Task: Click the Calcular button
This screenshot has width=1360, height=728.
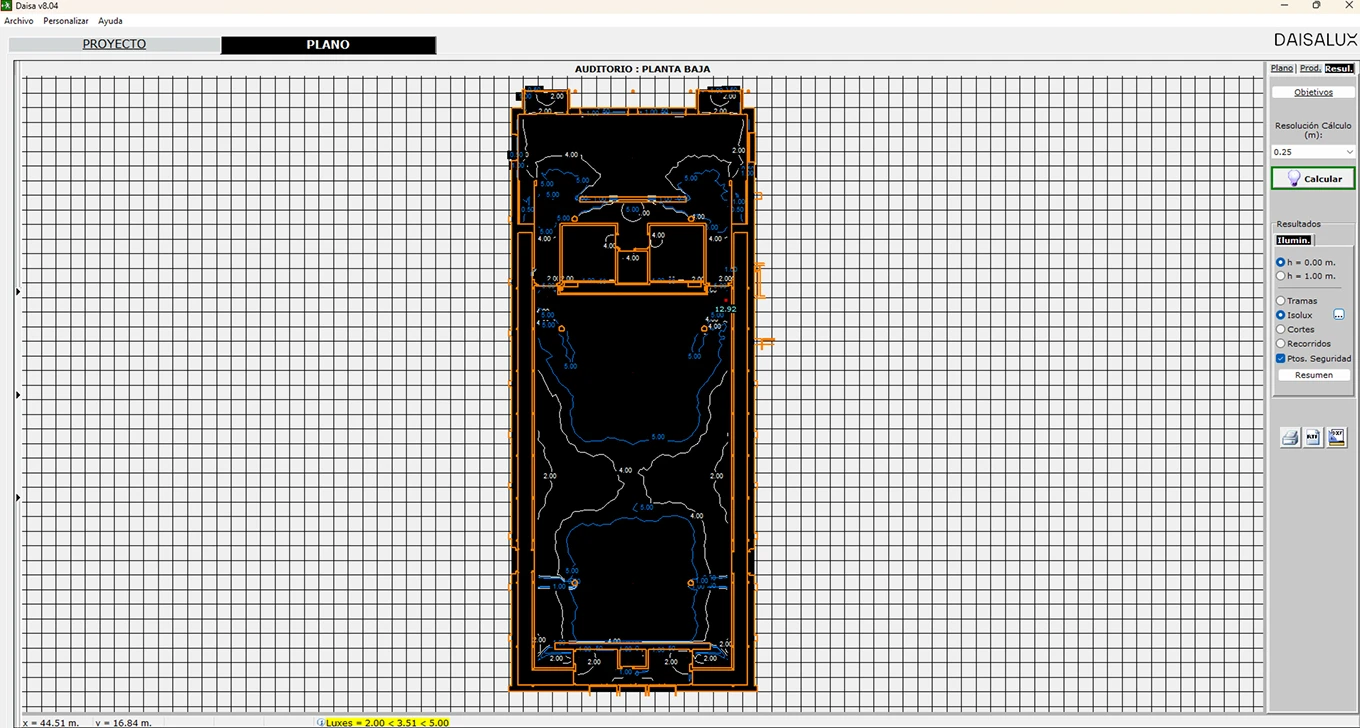Action: (1313, 179)
